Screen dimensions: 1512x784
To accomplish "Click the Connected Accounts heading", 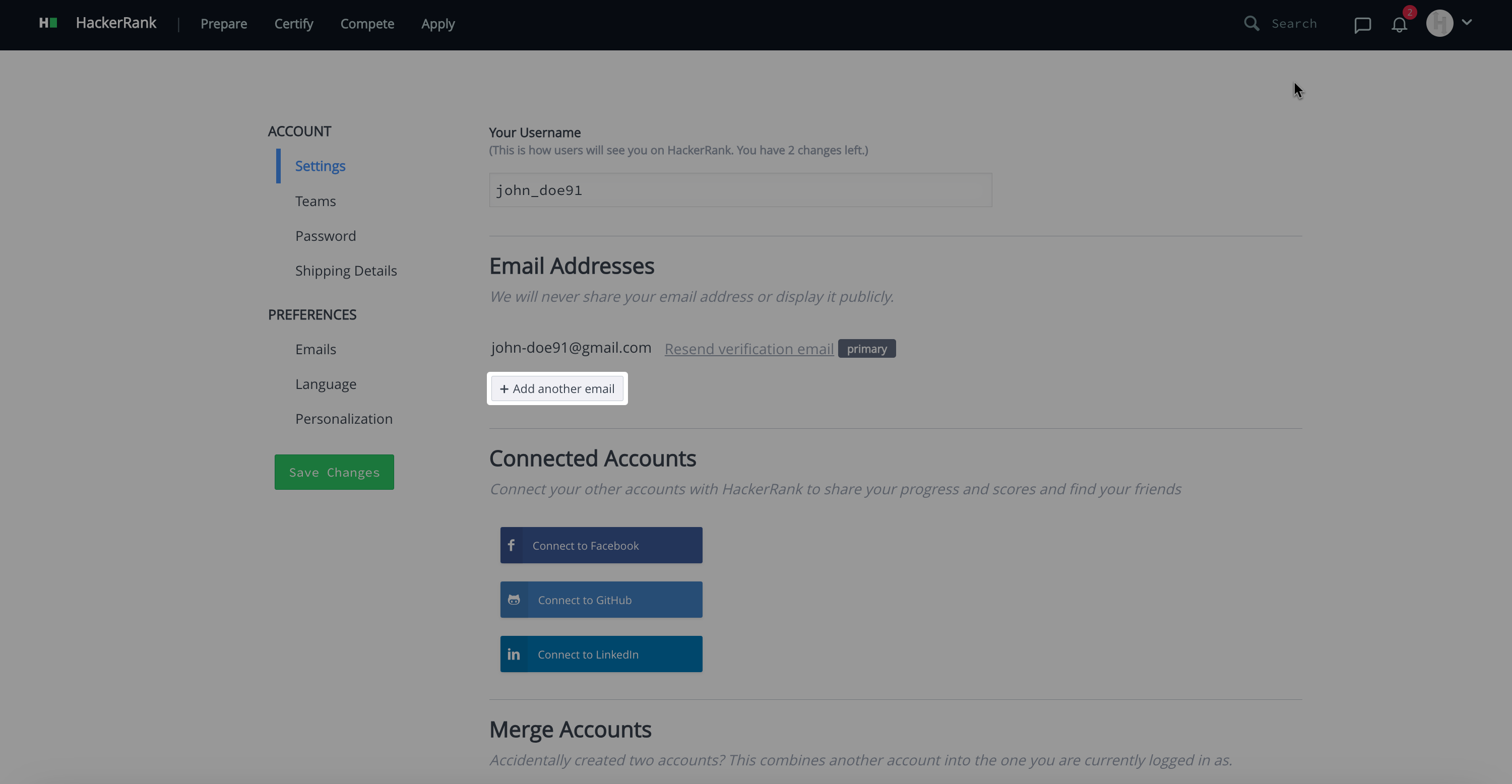I will click(593, 459).
